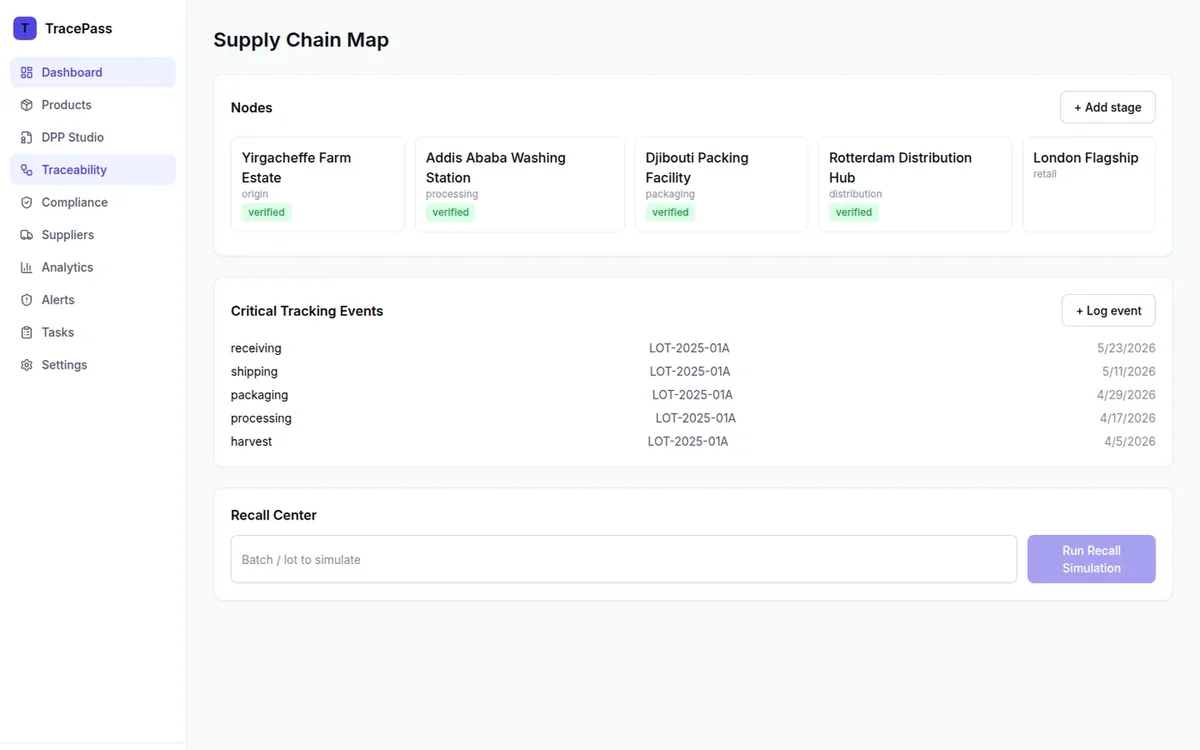Click the processing event row
The width and height of the screenshot is (1200, 750).
click(693, 418)
